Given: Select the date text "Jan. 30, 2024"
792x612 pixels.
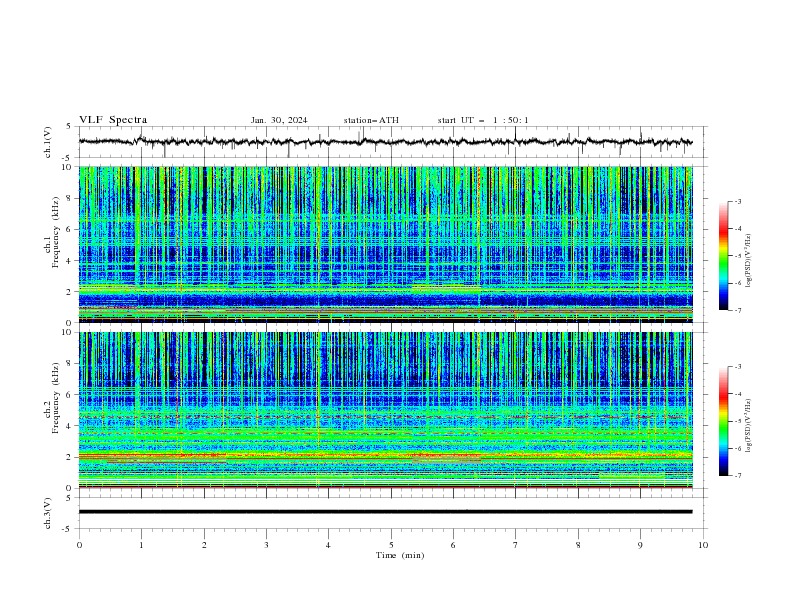Looking at the screenshot, I should pos(279,120).
